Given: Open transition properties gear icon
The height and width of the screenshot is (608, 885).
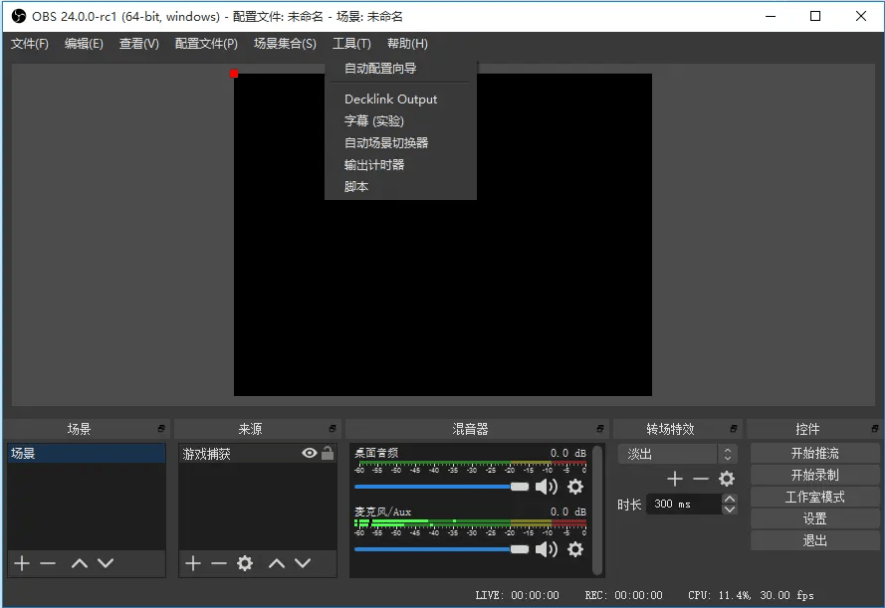Looking at the screenshot, I should point(727,479).
